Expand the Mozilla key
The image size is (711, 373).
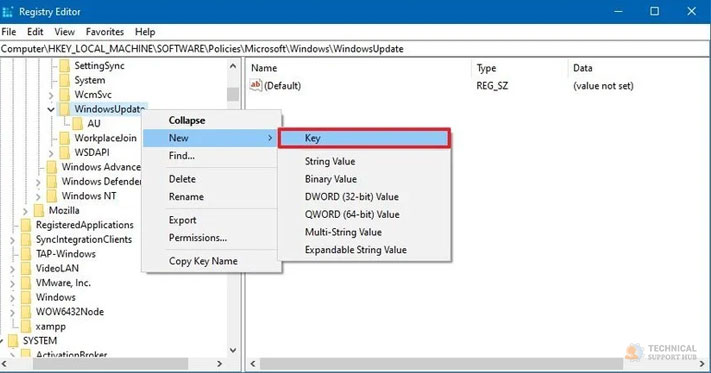click(25, 211)
